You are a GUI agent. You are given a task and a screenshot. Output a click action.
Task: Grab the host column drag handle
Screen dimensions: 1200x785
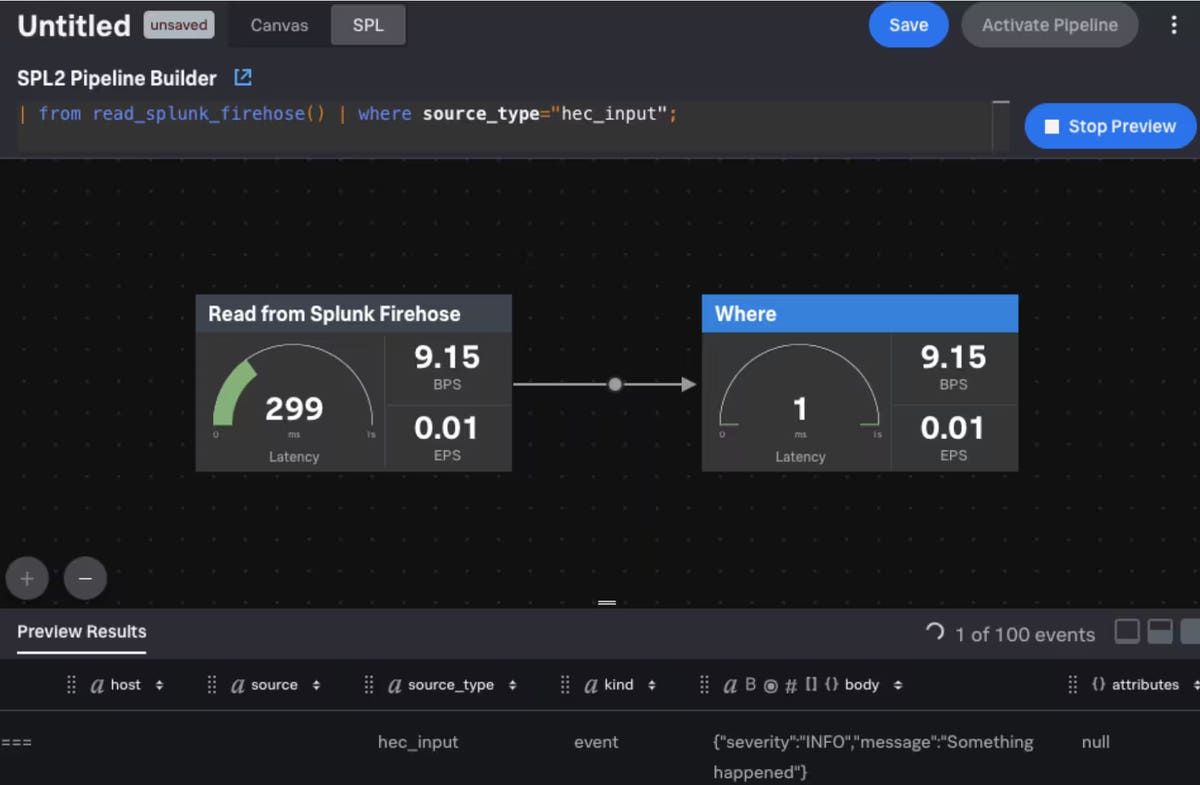tap(72, 685)
